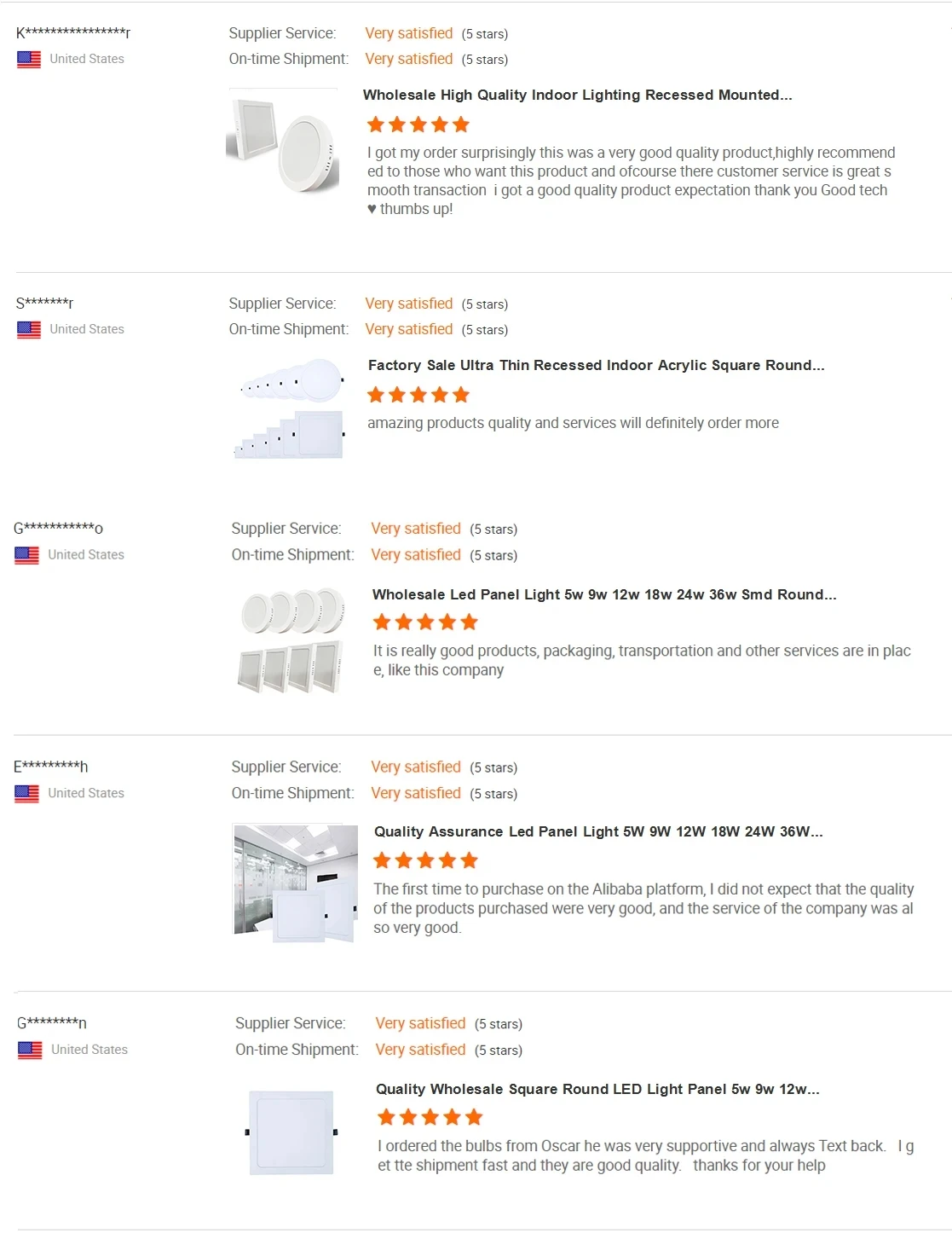
Task: Click the Smd round and square panels thumbnail
Action: [x=292, y=640]
